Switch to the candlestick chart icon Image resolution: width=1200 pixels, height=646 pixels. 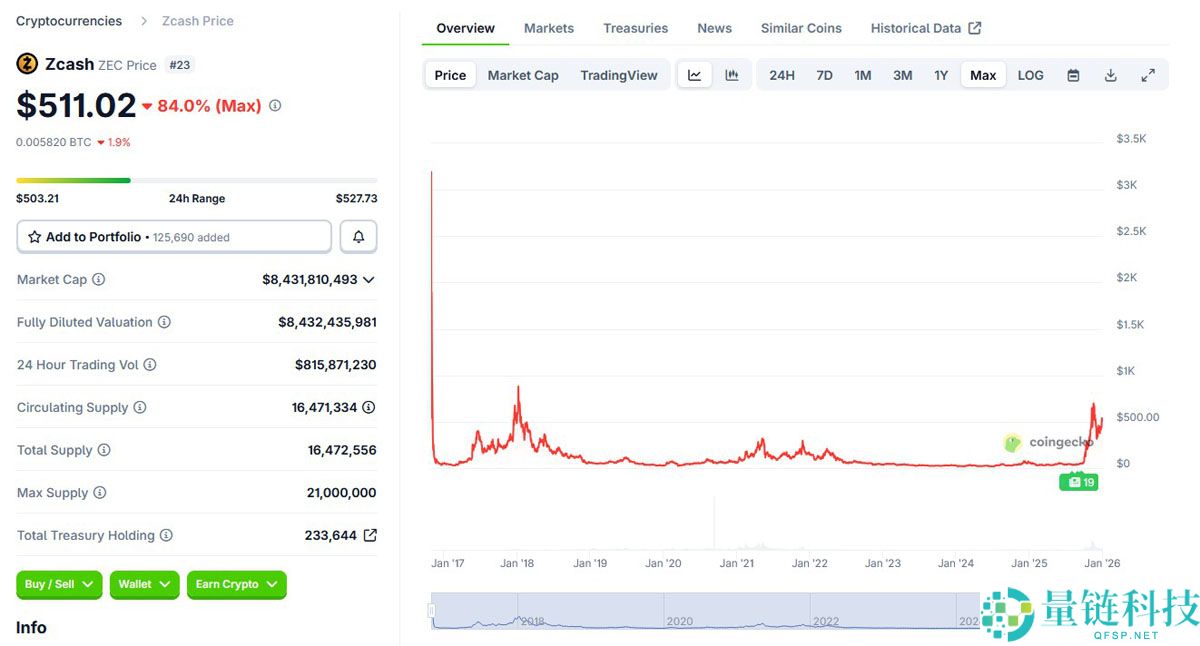732,75
